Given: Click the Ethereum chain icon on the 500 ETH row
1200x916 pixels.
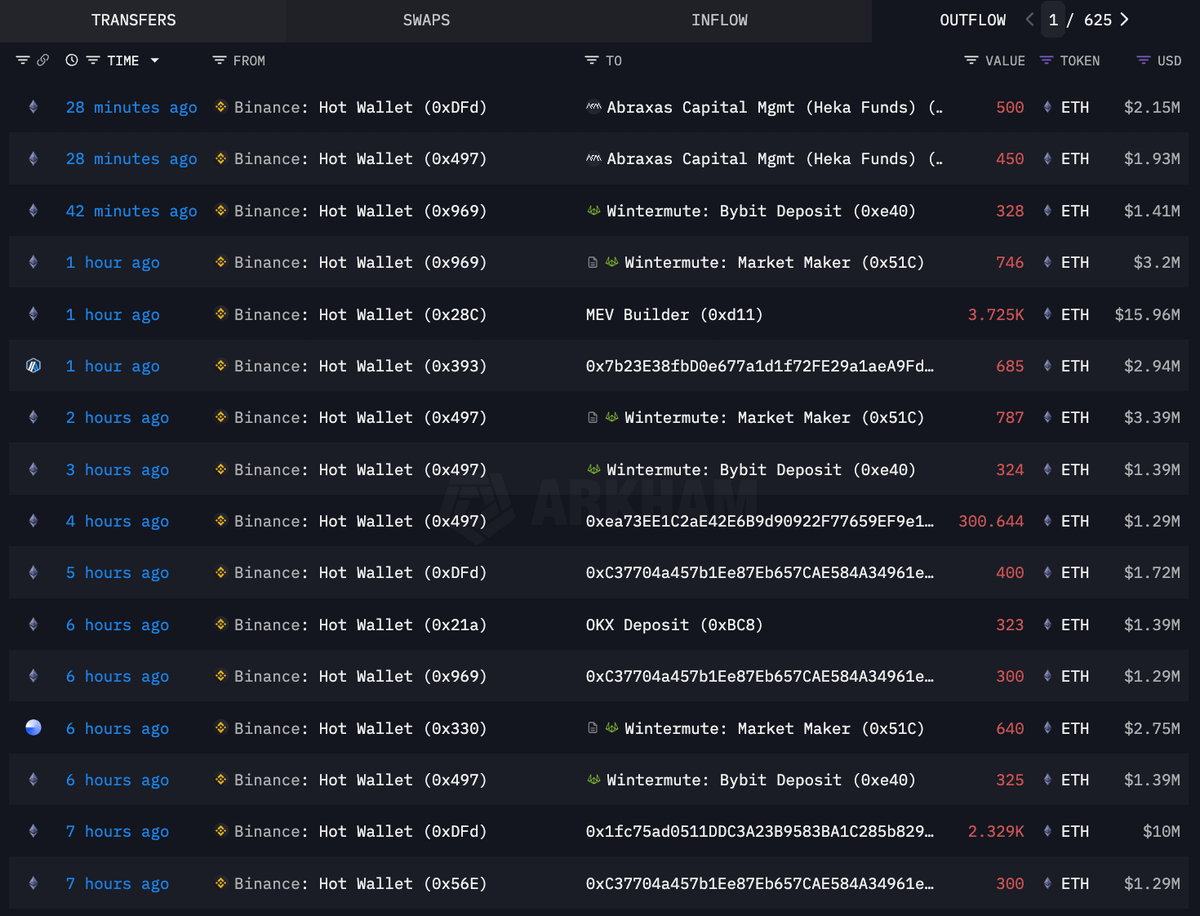Looking at the screenshot, I should pyautogui.click(x=33, y=107).
